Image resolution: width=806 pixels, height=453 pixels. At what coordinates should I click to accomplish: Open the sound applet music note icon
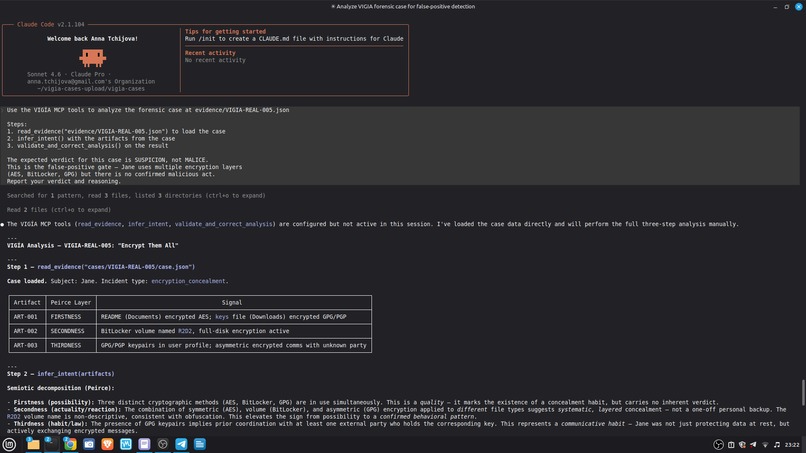[x=777, y=445]
